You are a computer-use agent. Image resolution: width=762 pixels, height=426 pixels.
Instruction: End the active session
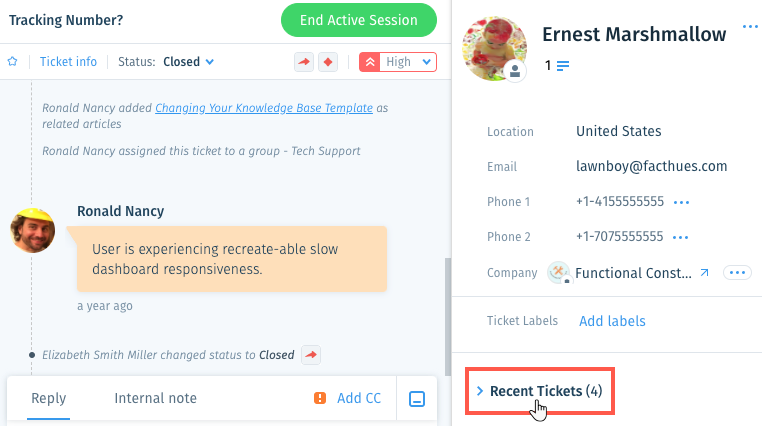coord(359,20)
